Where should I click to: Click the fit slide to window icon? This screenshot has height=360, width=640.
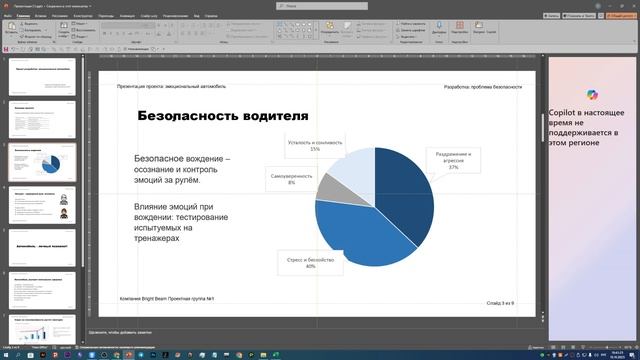coord(637,347)
